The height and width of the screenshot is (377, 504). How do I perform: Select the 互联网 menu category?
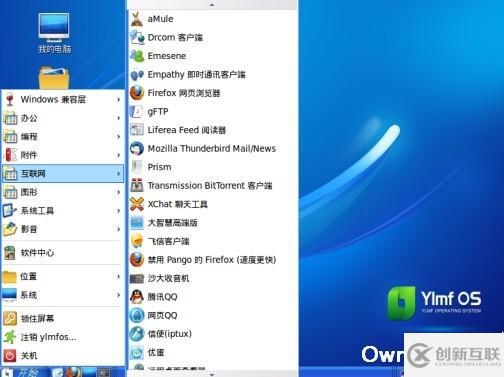click(x=63, y=173)
